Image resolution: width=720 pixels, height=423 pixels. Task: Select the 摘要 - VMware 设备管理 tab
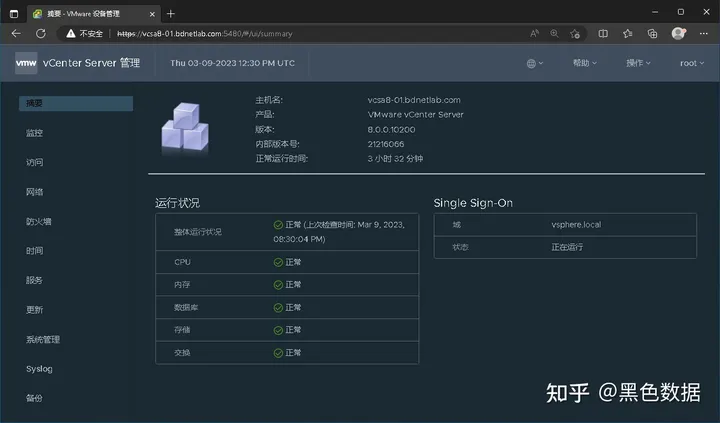tap(94, 14)
